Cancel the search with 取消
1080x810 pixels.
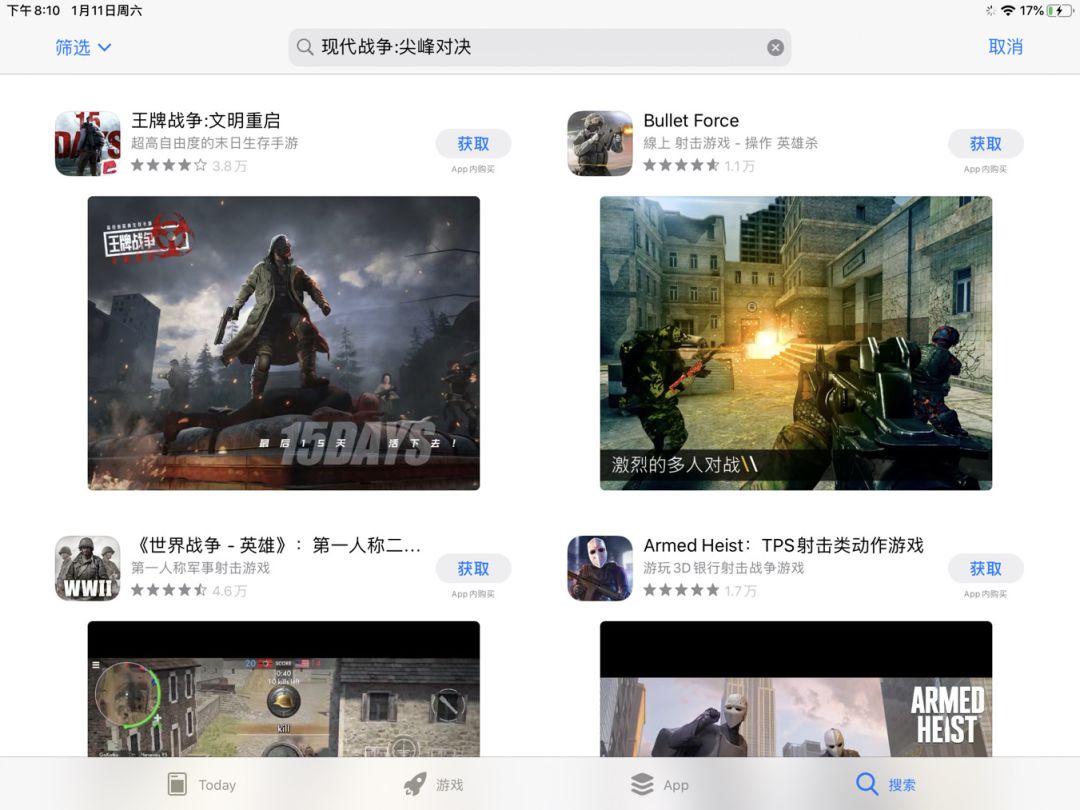tap(1005, 47)
